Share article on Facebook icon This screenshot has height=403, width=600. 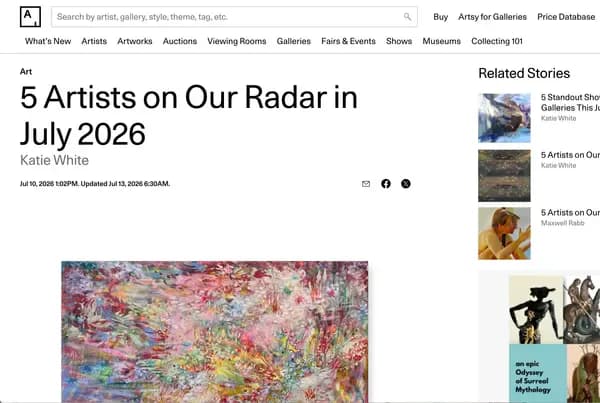point(386,184)
